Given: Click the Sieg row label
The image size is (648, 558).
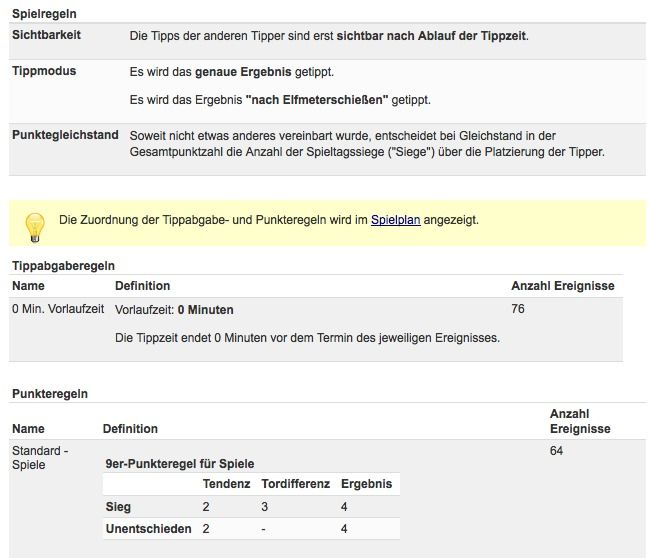Looking at the screenshot, I should (118, 507).
